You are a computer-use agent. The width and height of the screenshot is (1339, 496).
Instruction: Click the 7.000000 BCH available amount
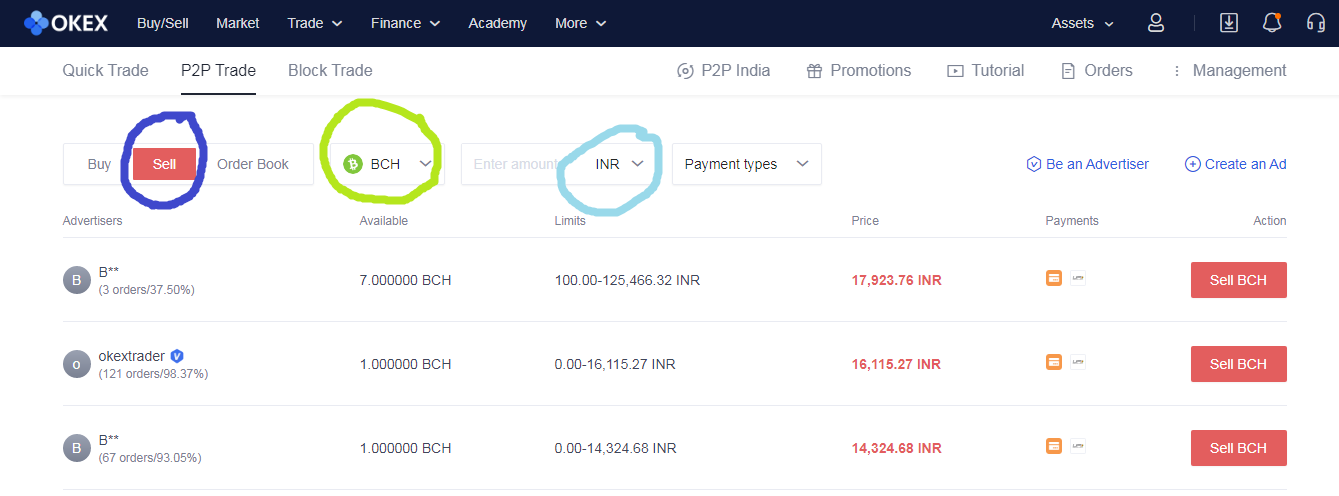pos(405,280)
